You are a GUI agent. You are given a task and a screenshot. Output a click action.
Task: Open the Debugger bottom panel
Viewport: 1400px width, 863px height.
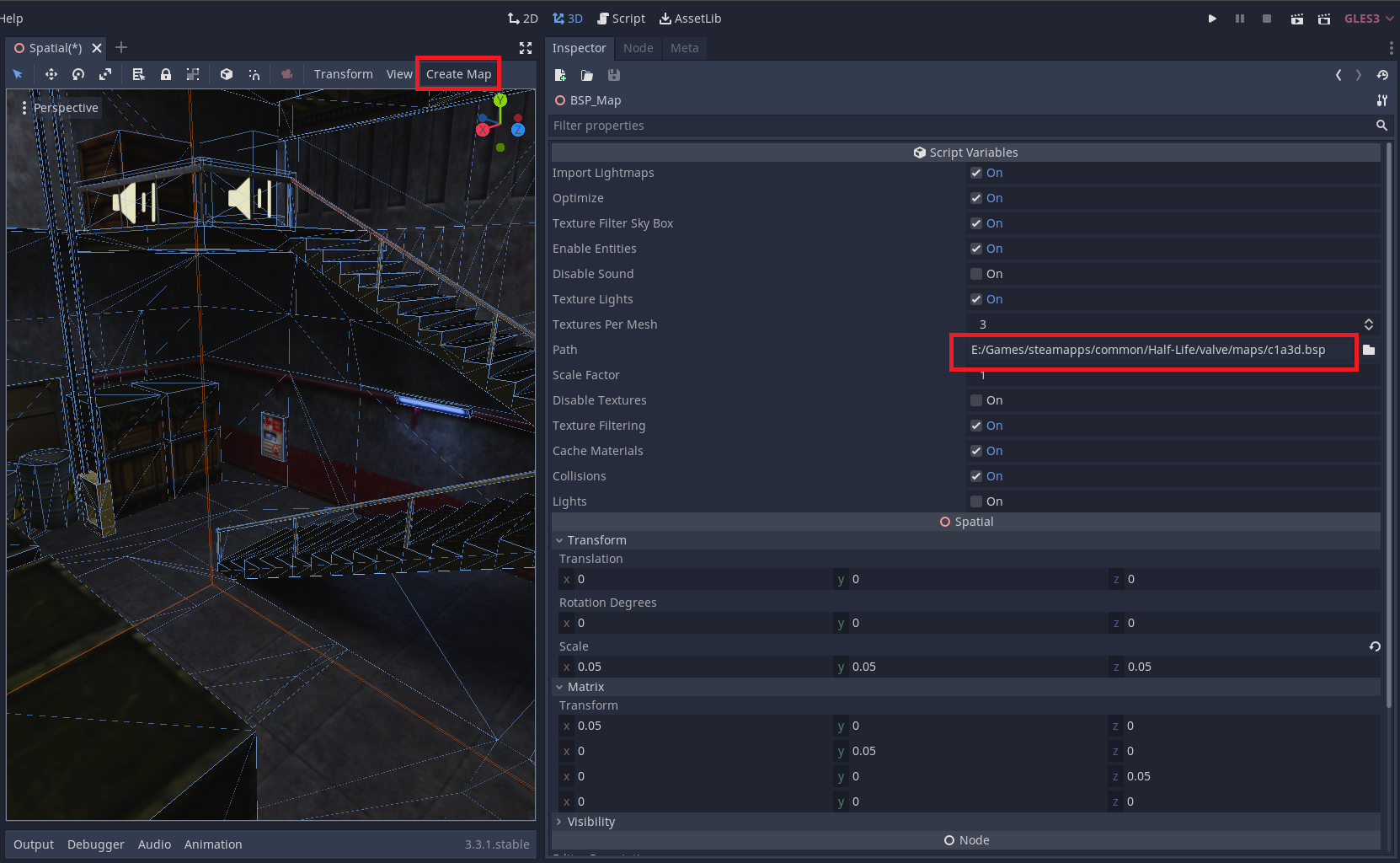(96, 844)
